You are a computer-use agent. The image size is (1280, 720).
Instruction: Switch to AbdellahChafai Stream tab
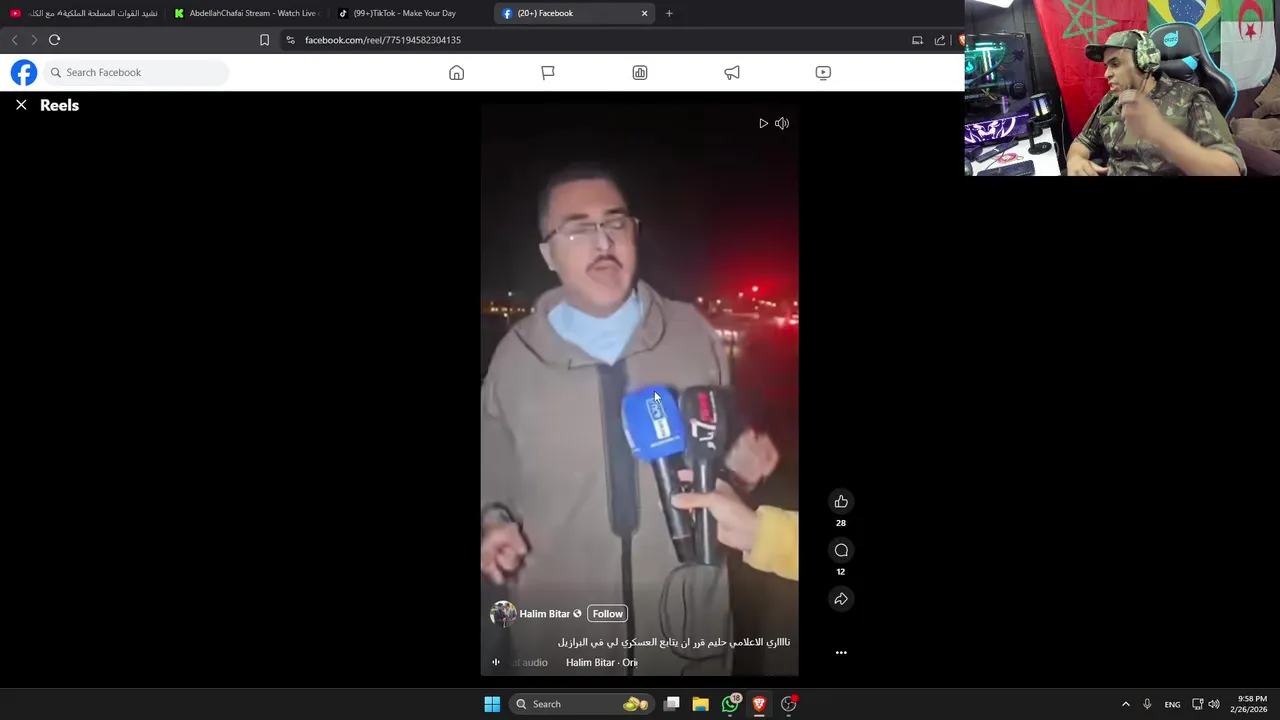tap(245, 13)
